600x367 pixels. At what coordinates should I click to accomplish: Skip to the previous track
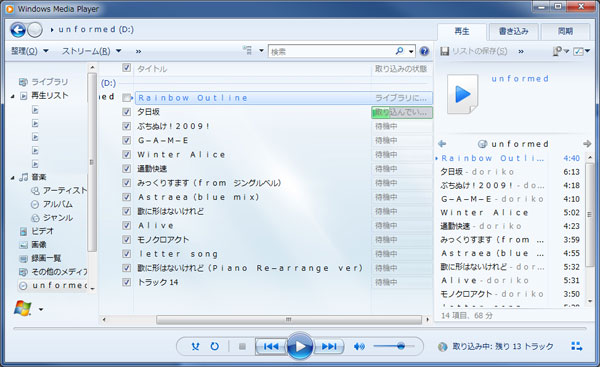[x=271, y=346]
